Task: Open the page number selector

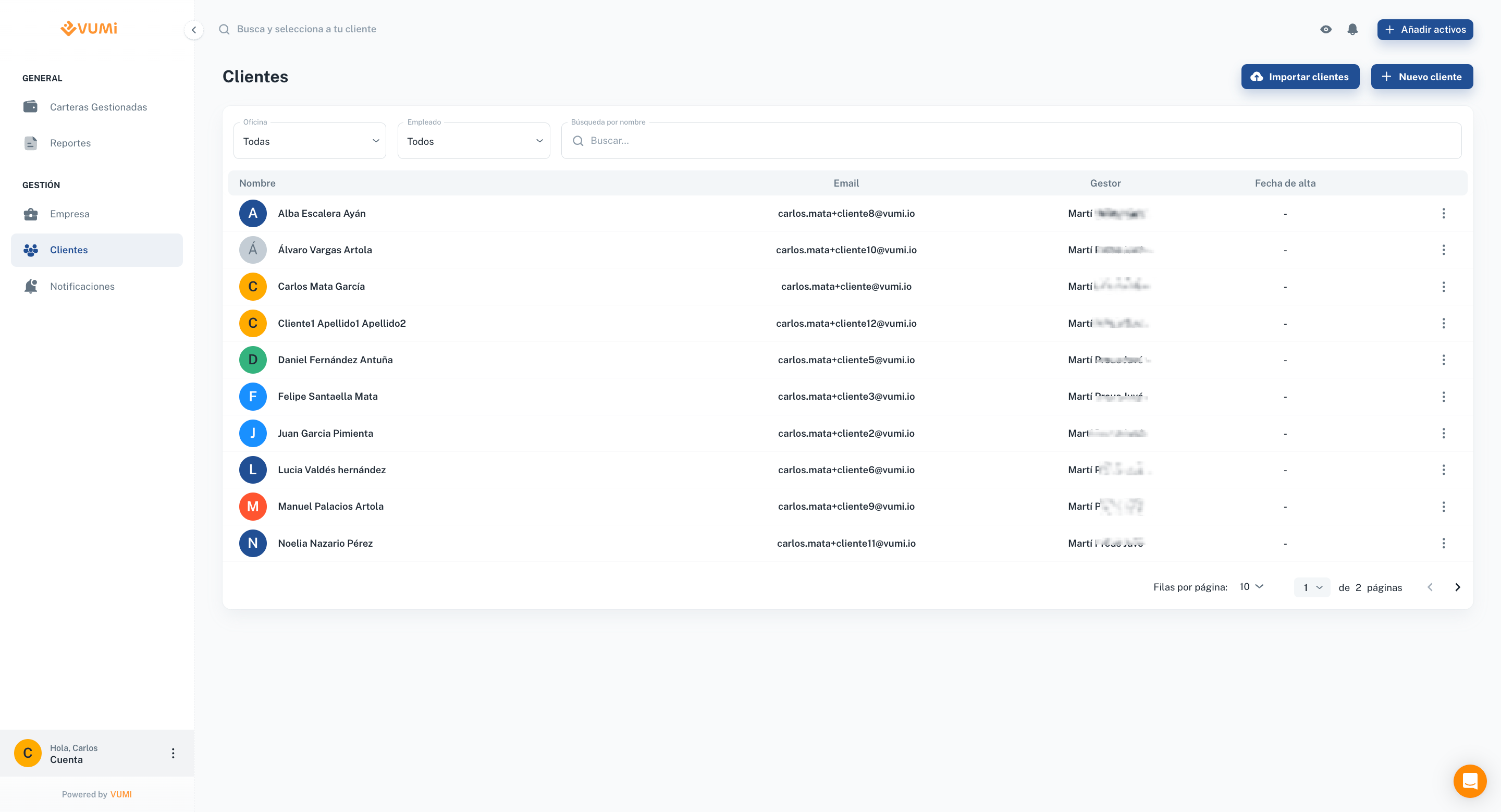Action: coord(1312,587)
